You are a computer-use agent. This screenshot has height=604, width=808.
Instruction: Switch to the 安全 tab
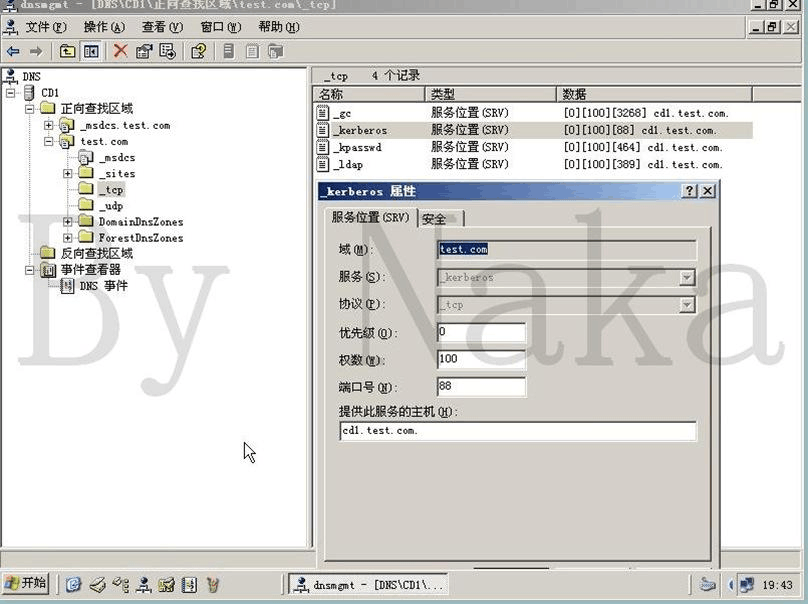[x=434, y=218]
